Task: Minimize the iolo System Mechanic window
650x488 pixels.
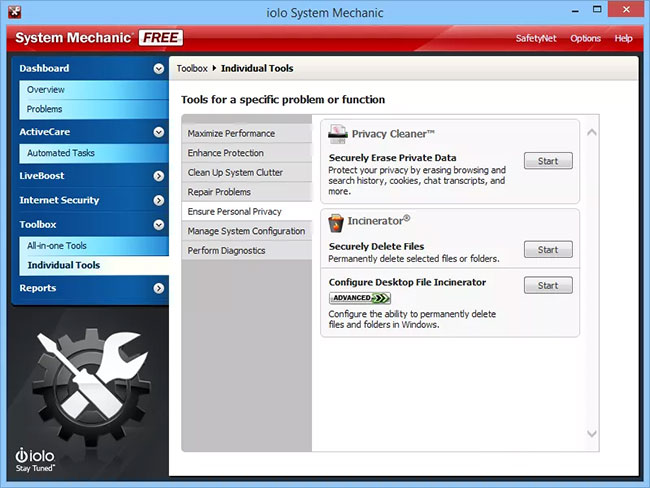Action: 575,11
